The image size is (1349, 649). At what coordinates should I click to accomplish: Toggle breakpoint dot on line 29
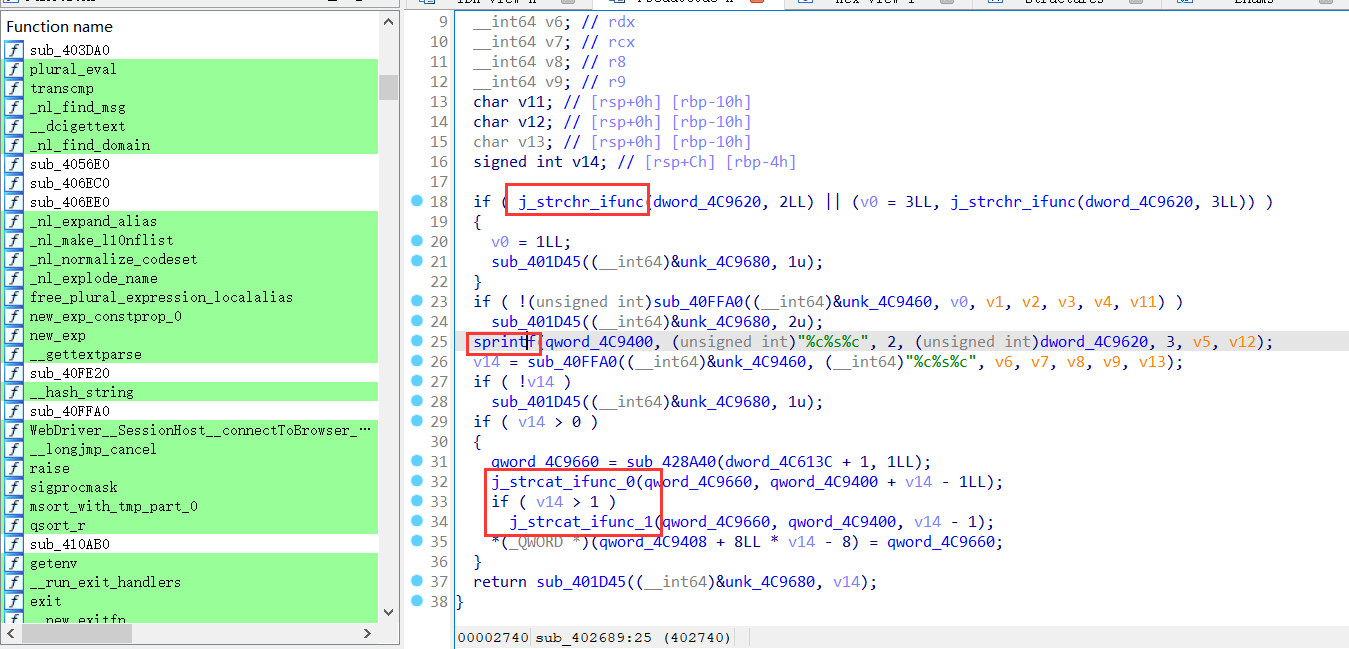point(416,421)
